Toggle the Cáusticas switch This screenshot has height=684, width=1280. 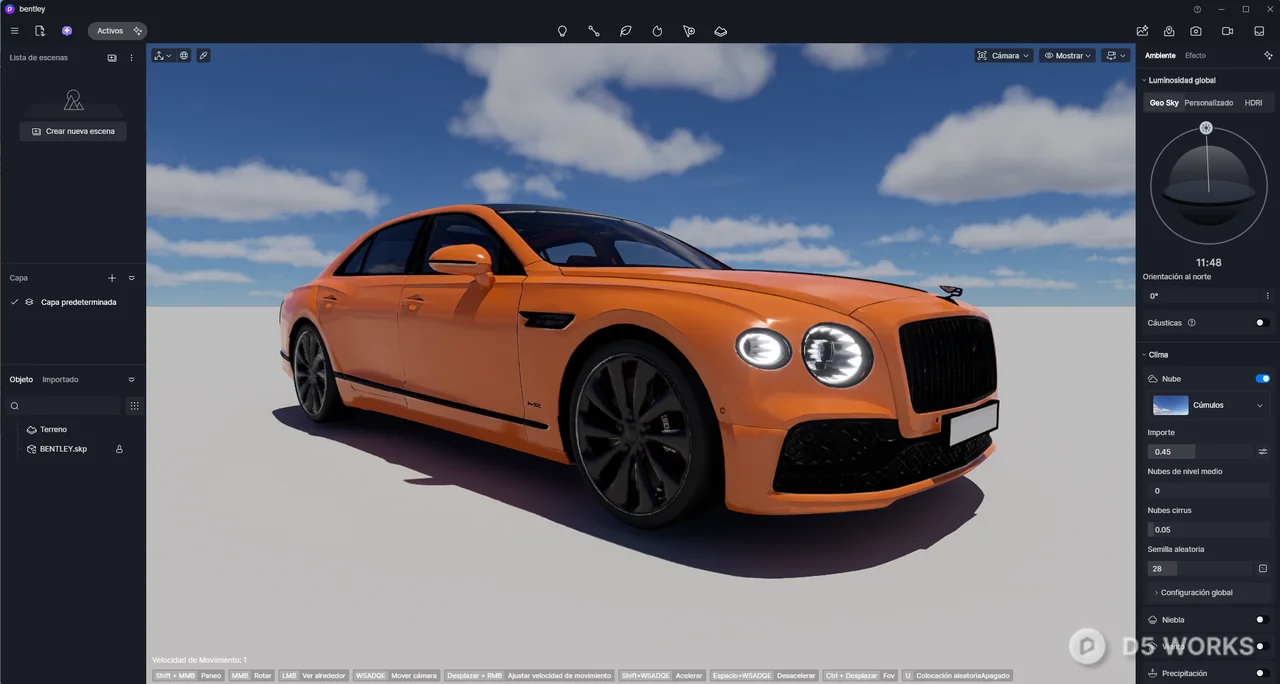pyautogui.click(x=1262, y=323)
